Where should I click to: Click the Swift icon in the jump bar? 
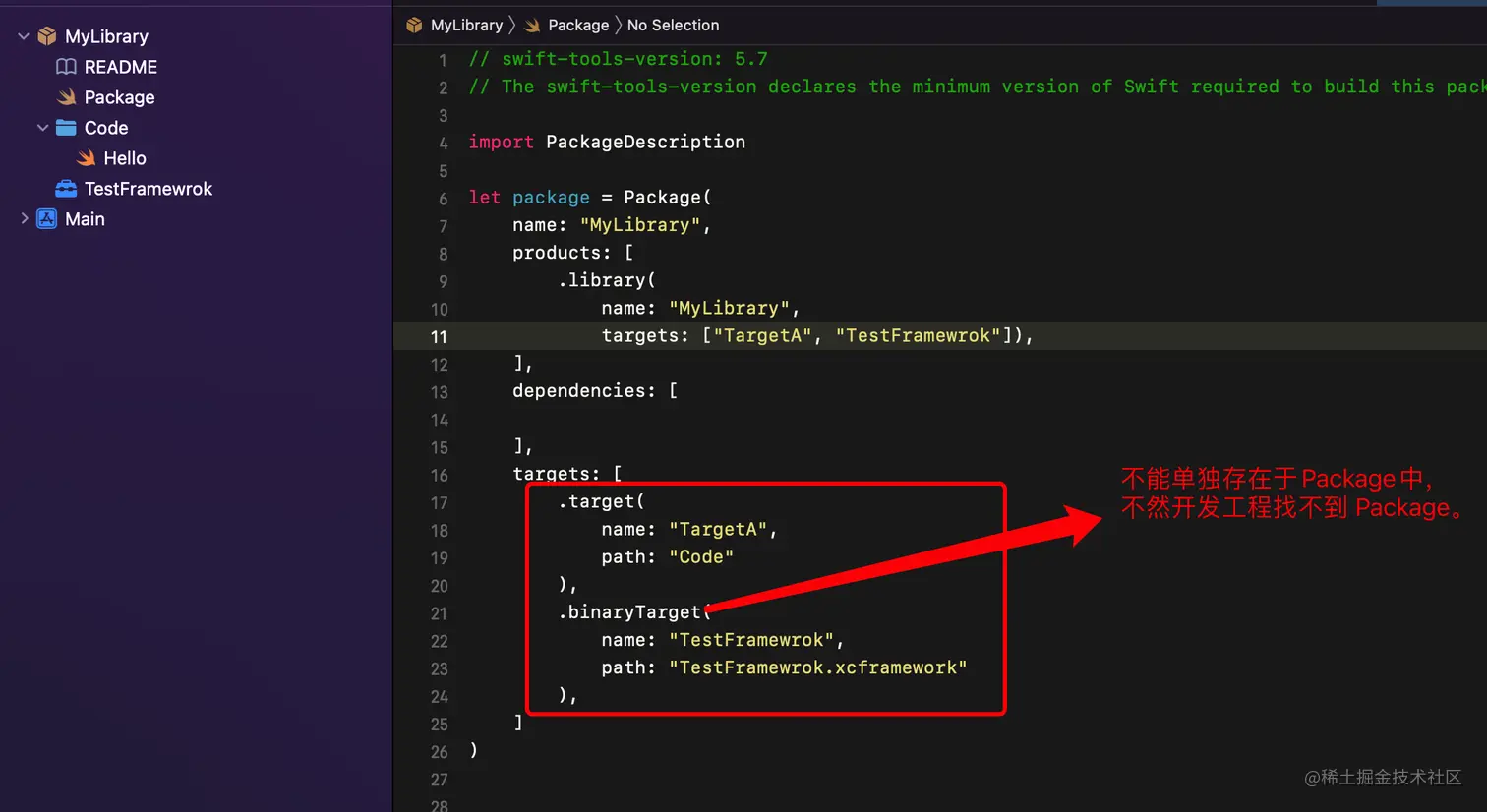(532, 25)
